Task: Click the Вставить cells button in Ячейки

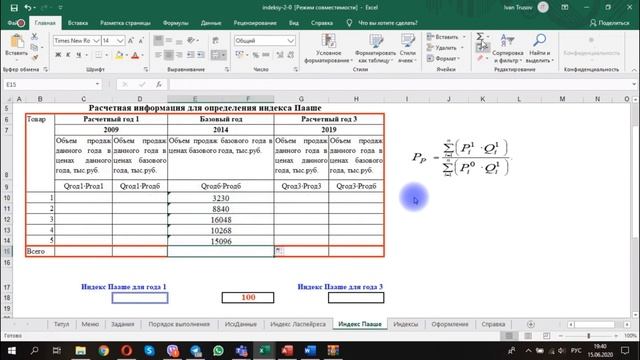Action: point(446,37)
